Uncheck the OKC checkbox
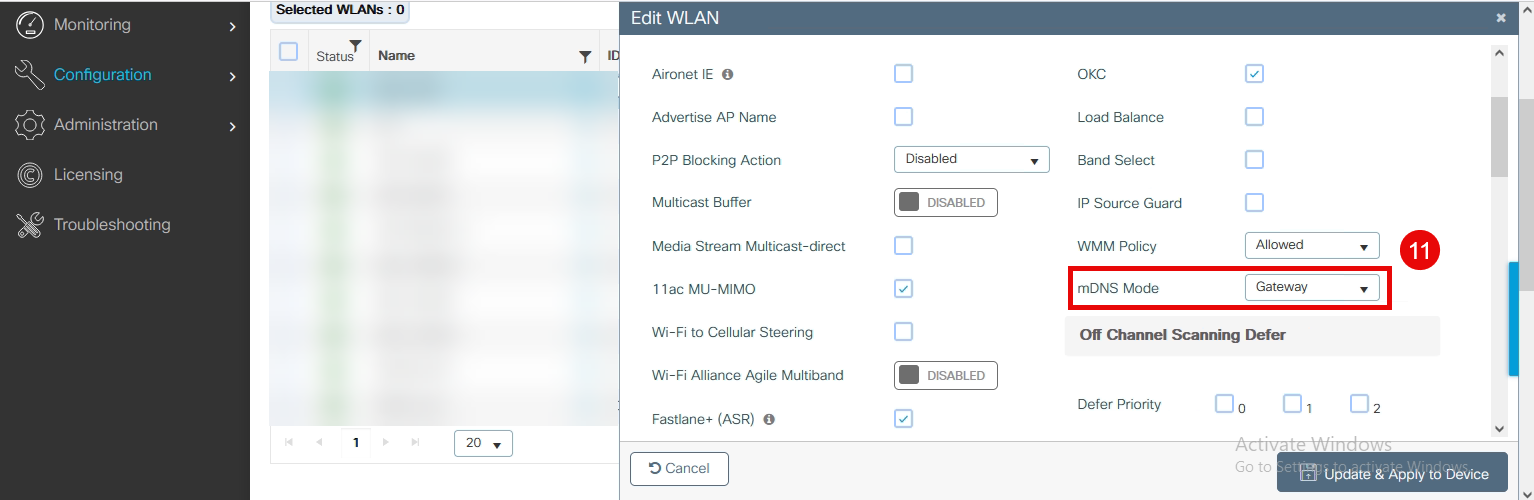 [x=1254, y=74]
